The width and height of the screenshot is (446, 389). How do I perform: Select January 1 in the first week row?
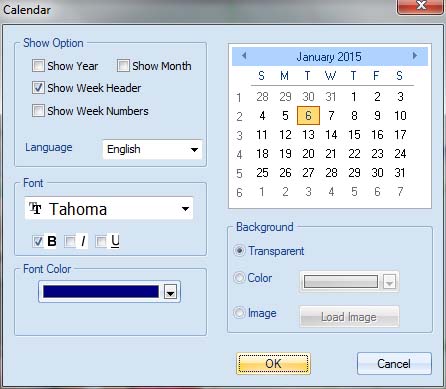(354, 97)
